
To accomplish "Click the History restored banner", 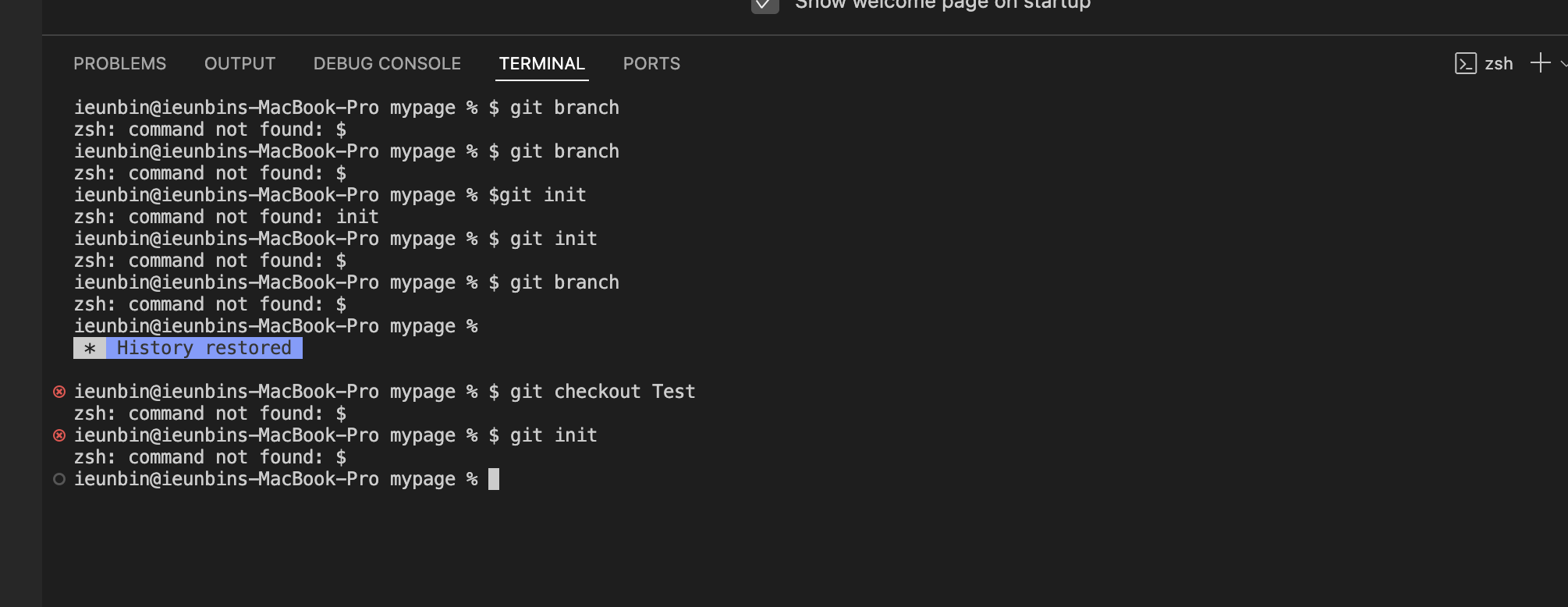I will (188, 348).
